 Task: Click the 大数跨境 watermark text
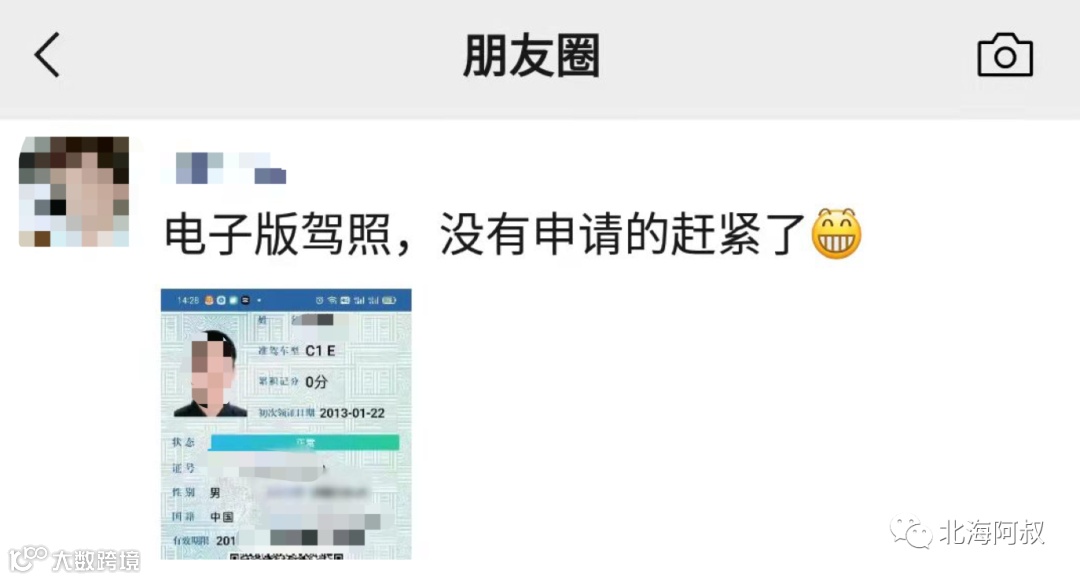tap(96, 560)
